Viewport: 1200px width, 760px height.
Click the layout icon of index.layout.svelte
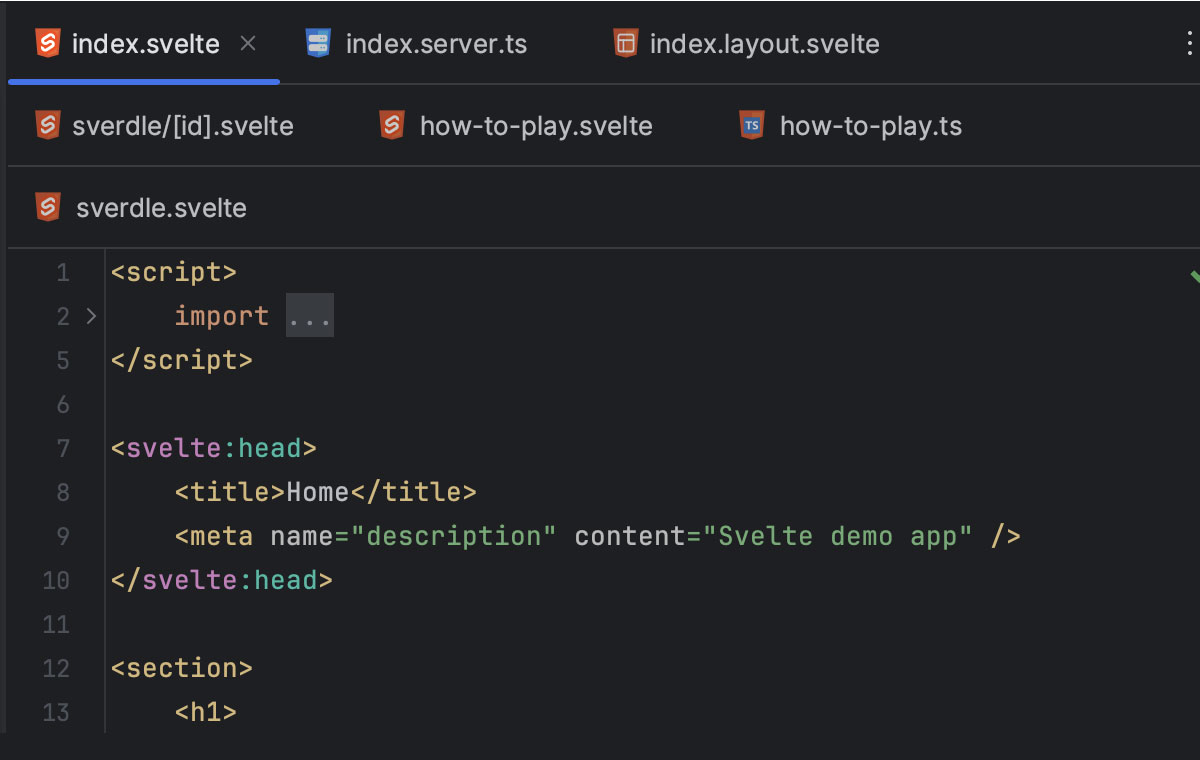625,44
